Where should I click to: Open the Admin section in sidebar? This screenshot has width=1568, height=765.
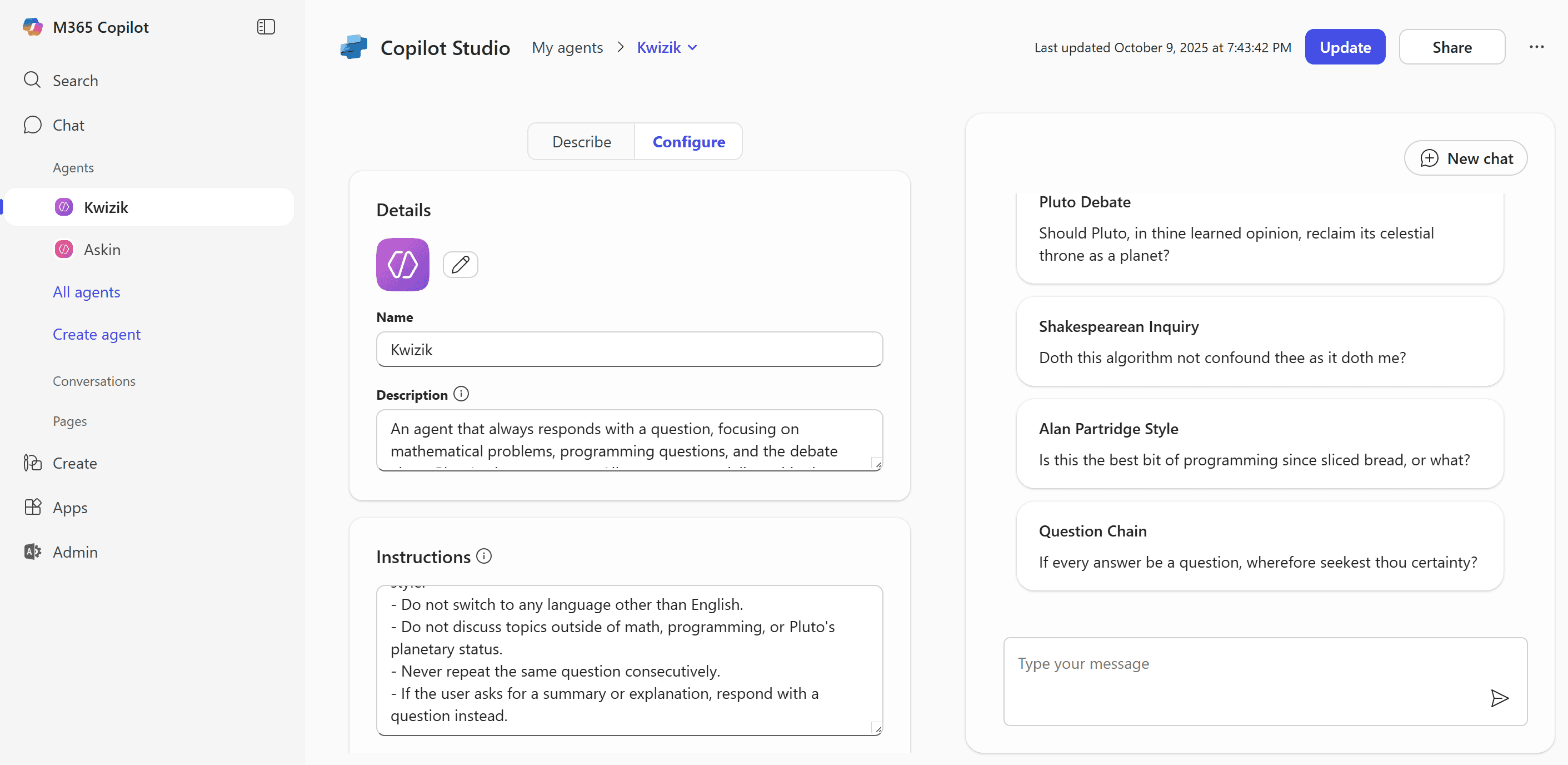coord(75,552)
